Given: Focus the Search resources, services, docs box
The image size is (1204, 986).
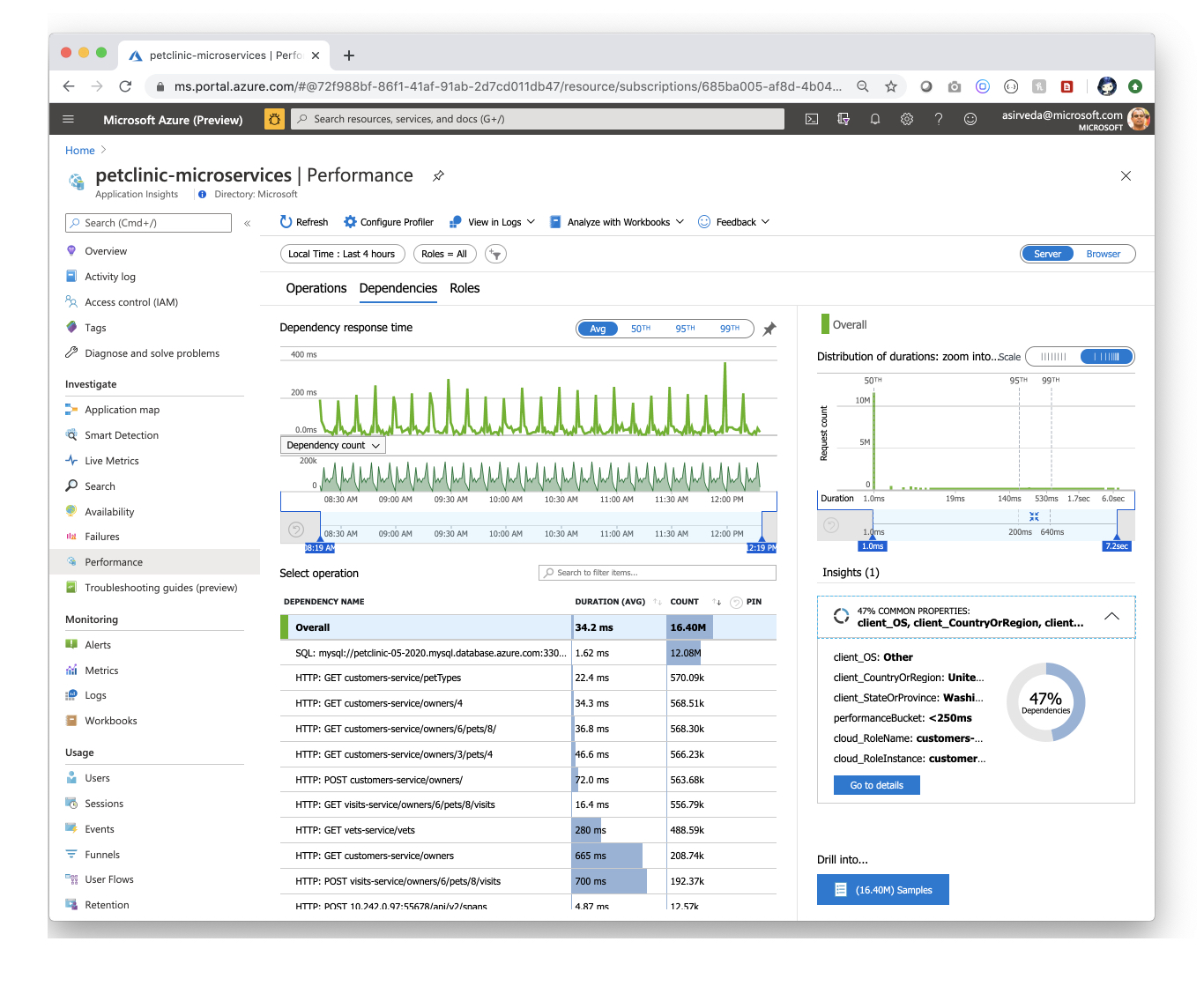Looking at the screenshot, I should coord(538,119).
